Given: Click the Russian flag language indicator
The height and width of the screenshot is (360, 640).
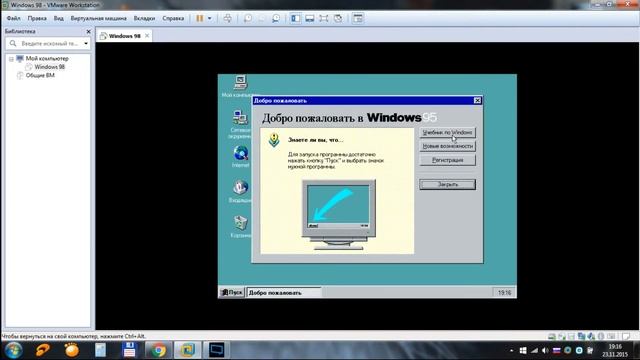Looking at the screenshot, I should [x=556, y=351].
